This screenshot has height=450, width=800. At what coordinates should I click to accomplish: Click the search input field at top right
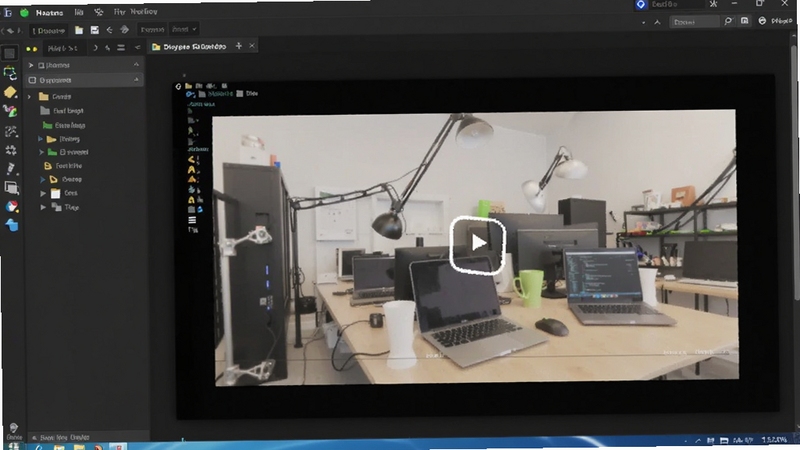694,21
